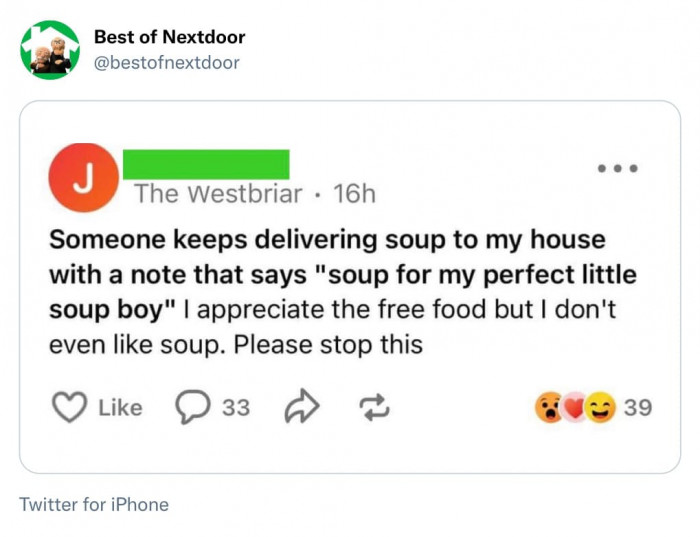The width and height of the screenshot is (700, 537).
Task: Open the comments speech bubble icon
Action: pos(191,407)
